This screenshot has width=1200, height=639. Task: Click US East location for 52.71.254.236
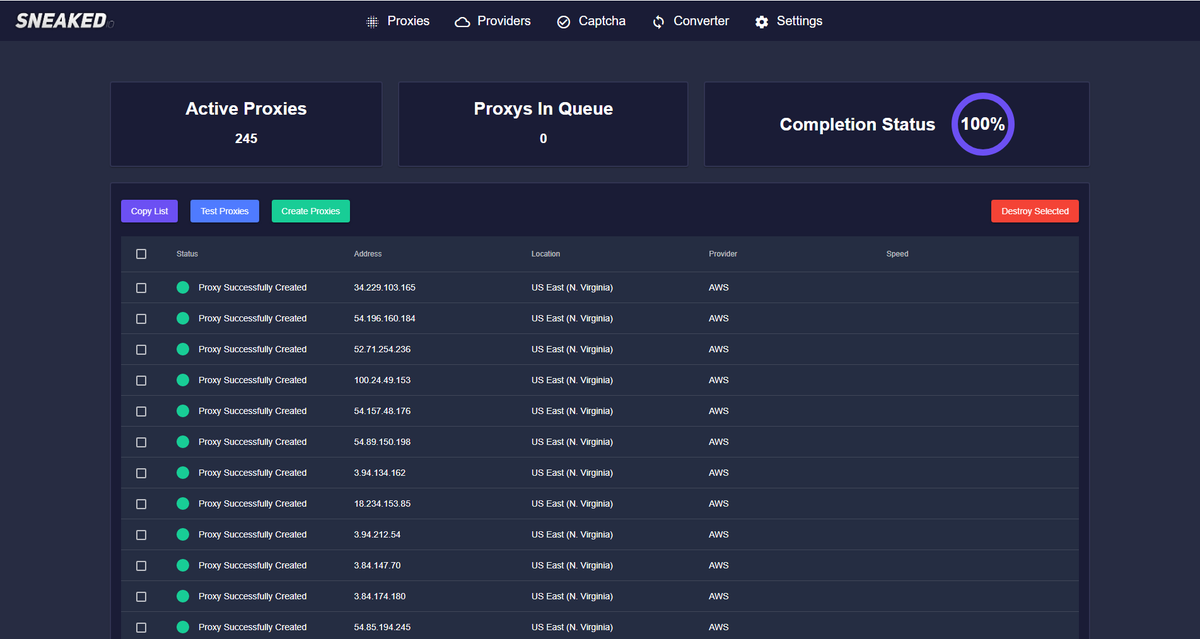(x=572, y=350)
